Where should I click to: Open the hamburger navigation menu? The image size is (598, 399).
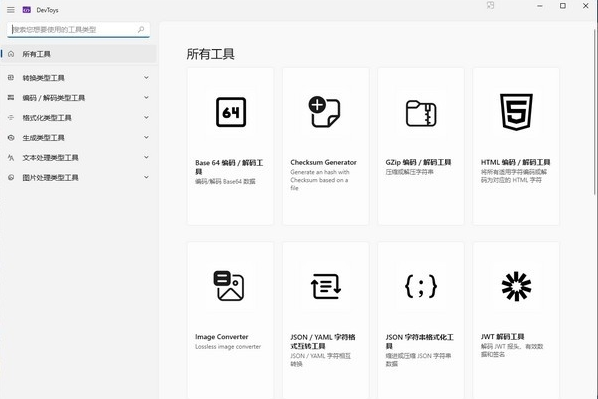tap(11, 10)
